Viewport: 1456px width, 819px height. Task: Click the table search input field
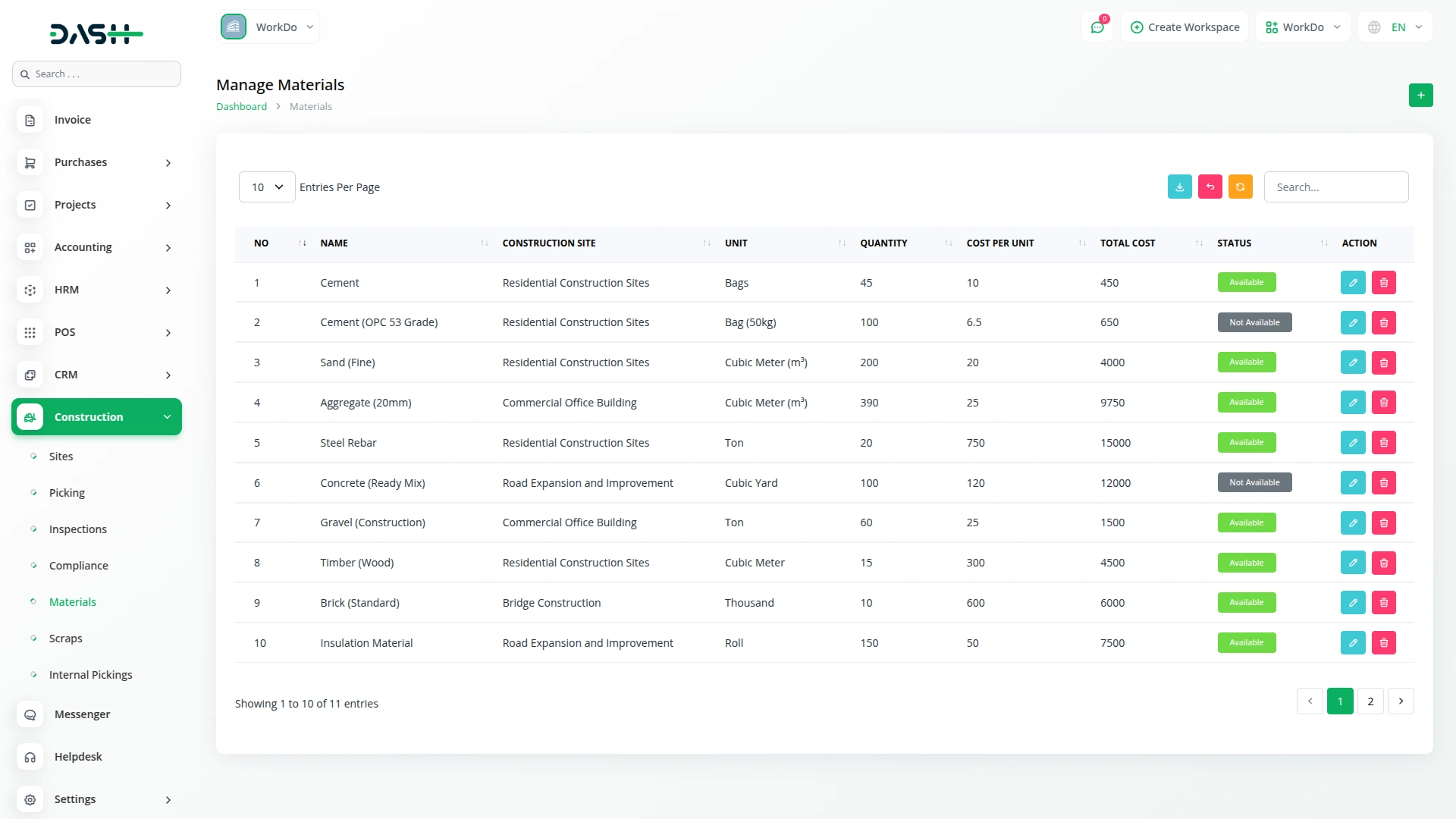coord(1335,187)
